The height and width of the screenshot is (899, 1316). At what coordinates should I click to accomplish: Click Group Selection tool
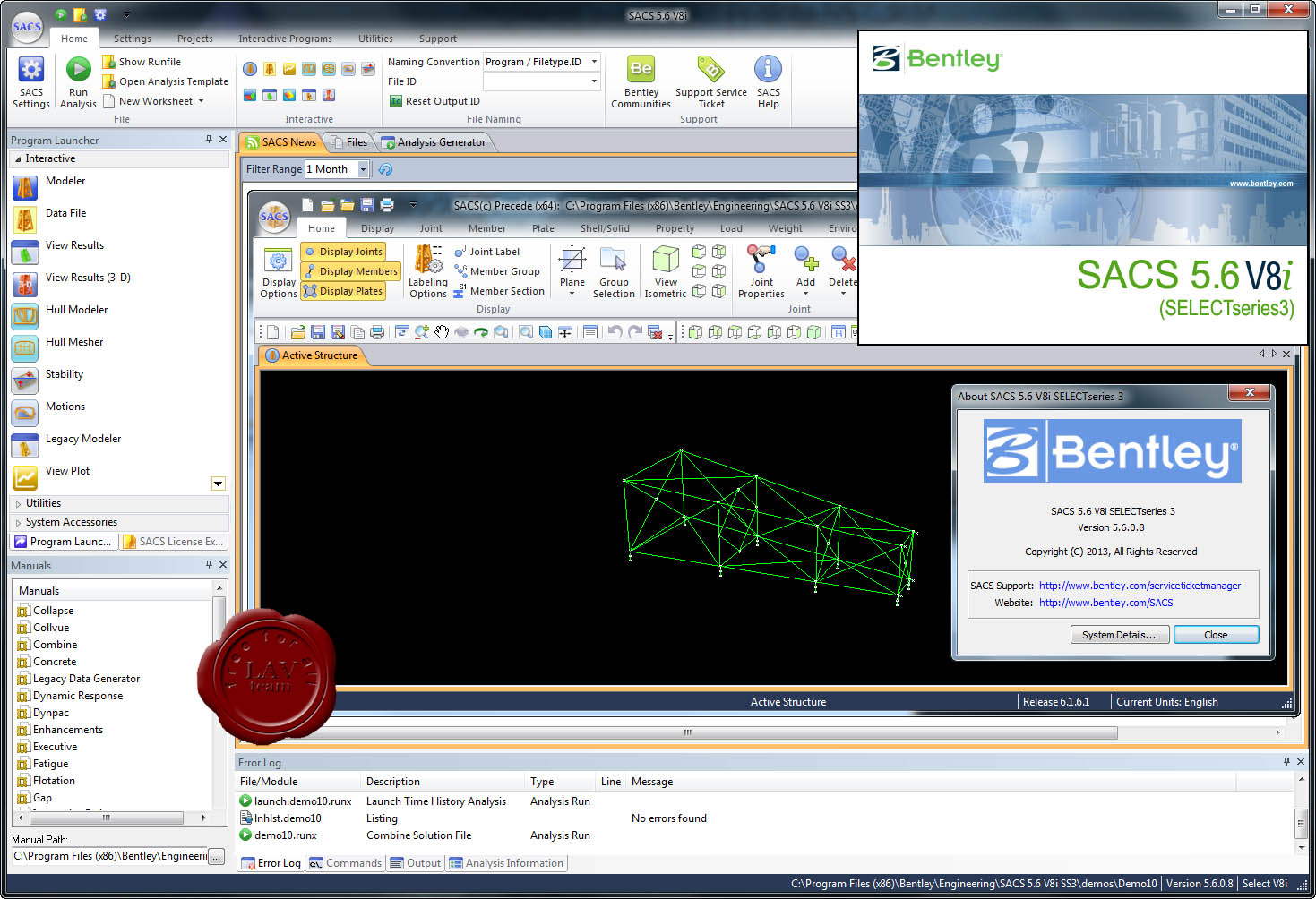pyautogui.click(x=614, y=272)
